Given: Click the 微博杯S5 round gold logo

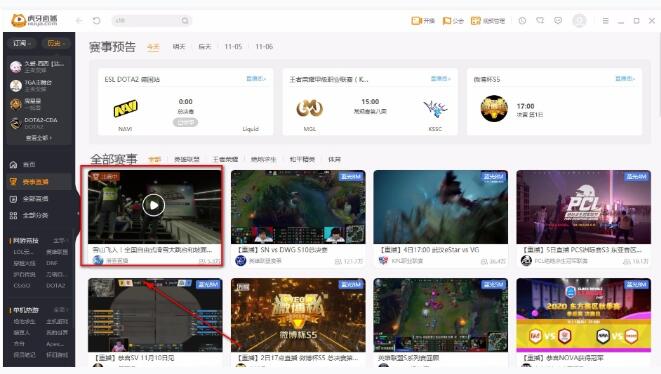Looking at the screenshot, I should click(x=494, y=108).
